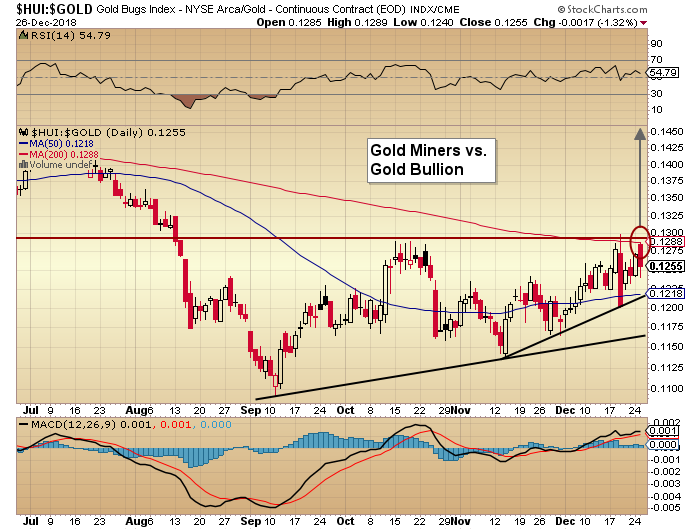This screenshot has width=700, height=530.
Task: Click the candlestick icon beside $HUI:$GOLD (Daily)
Action: tap(24, 130)
